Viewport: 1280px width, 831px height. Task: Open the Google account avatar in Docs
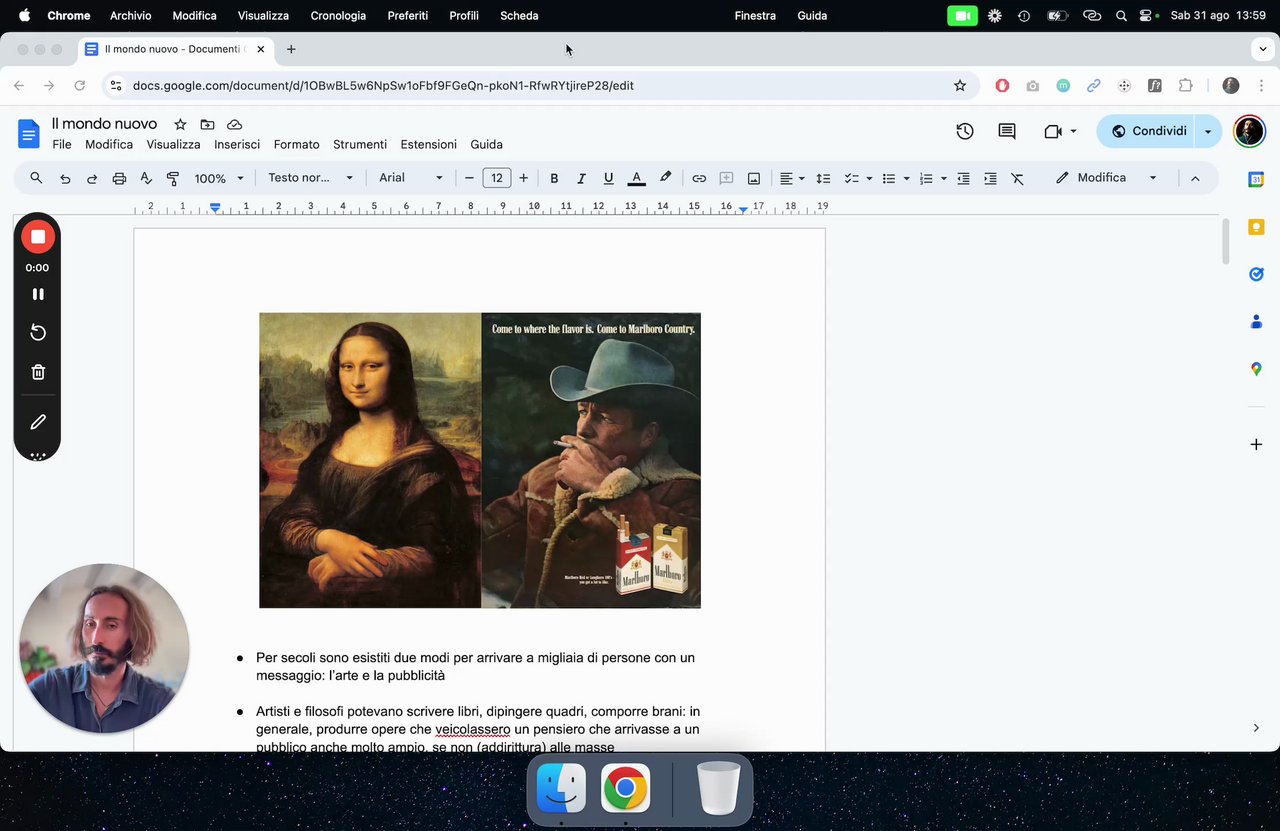click(x=1249, y=131)
